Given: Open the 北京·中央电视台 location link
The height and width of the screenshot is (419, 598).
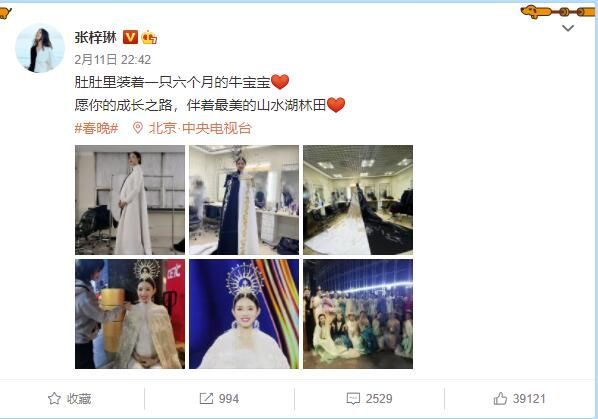Looking at the screenshot, I should [x=200, y=128].
